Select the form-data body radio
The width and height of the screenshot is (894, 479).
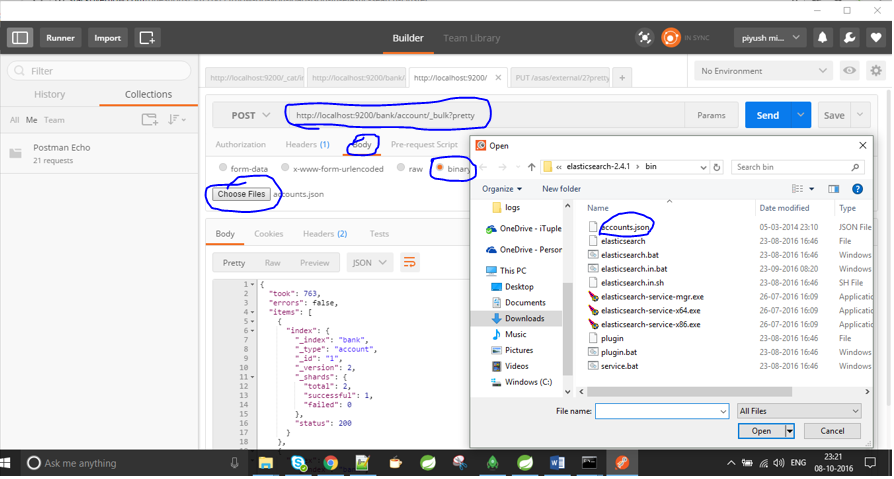click(223, 168)
